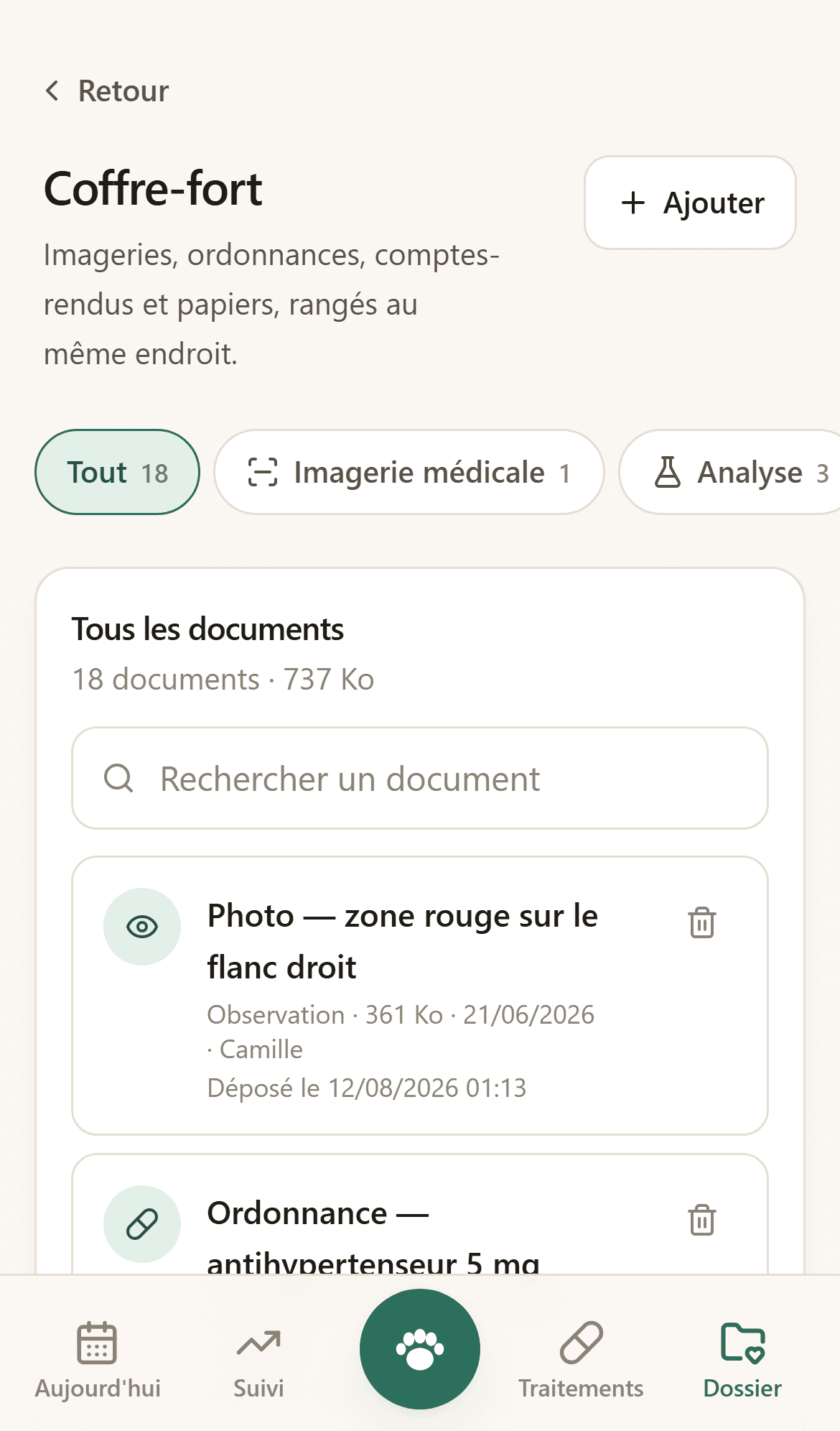The width and height of the screenshot is (840, 1431).
Task: Open the Ordonnance — antihypertenseur document
Action: tap(420, 1214)
